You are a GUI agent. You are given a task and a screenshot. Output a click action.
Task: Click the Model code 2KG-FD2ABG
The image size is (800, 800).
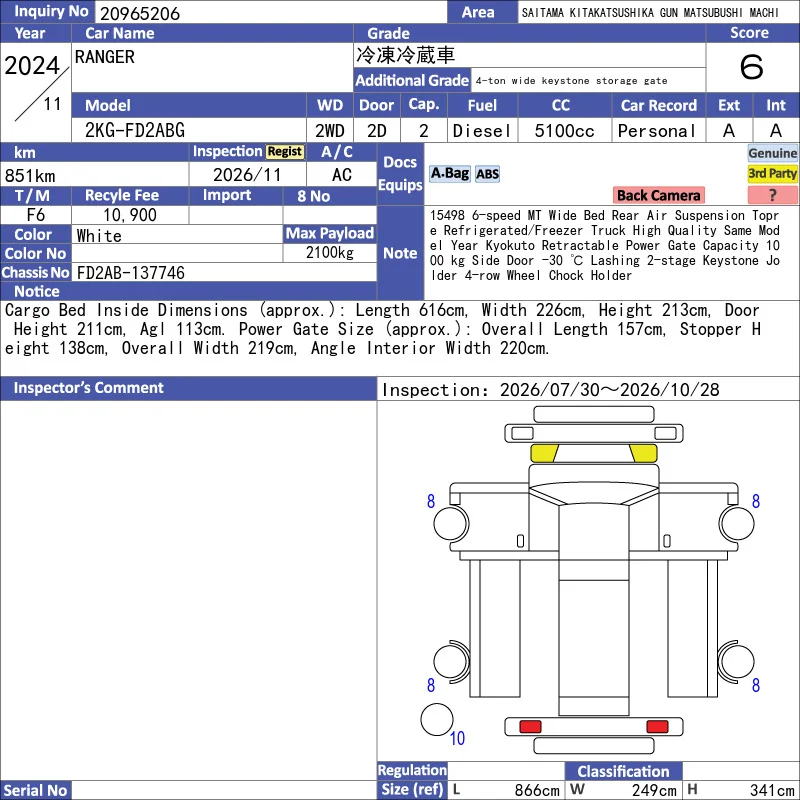point(135,130)
